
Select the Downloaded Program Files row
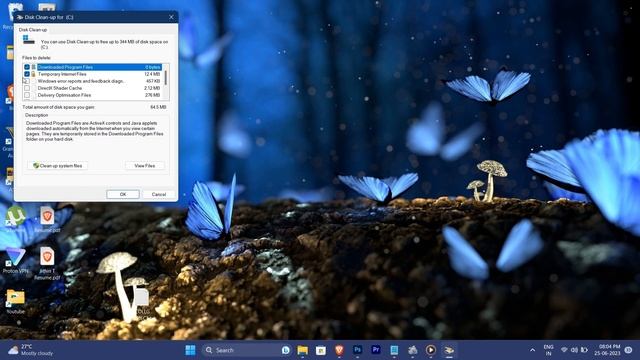[x=93, y=67]
